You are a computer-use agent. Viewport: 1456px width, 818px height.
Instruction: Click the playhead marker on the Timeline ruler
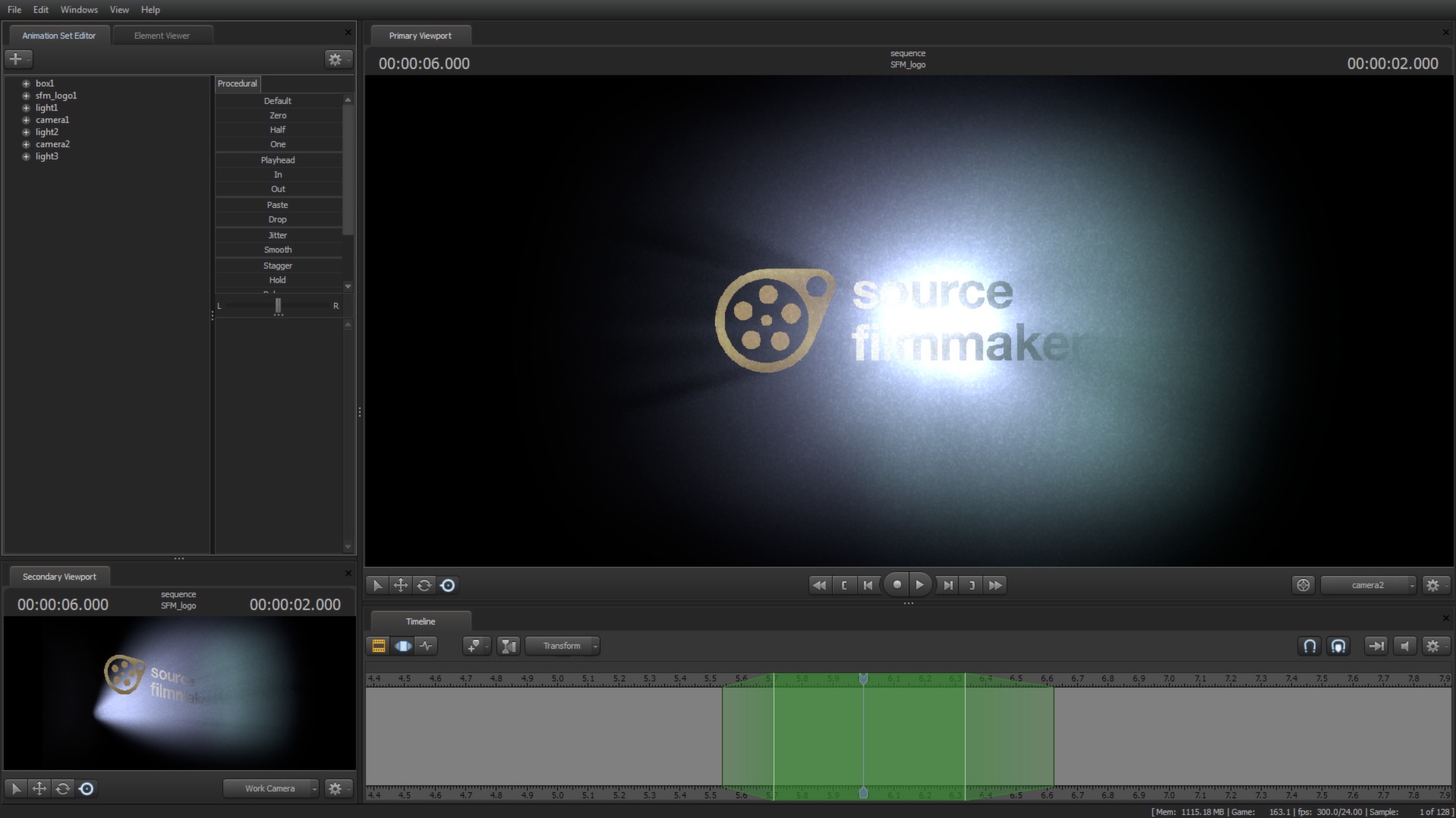click(x=863, y=678)
